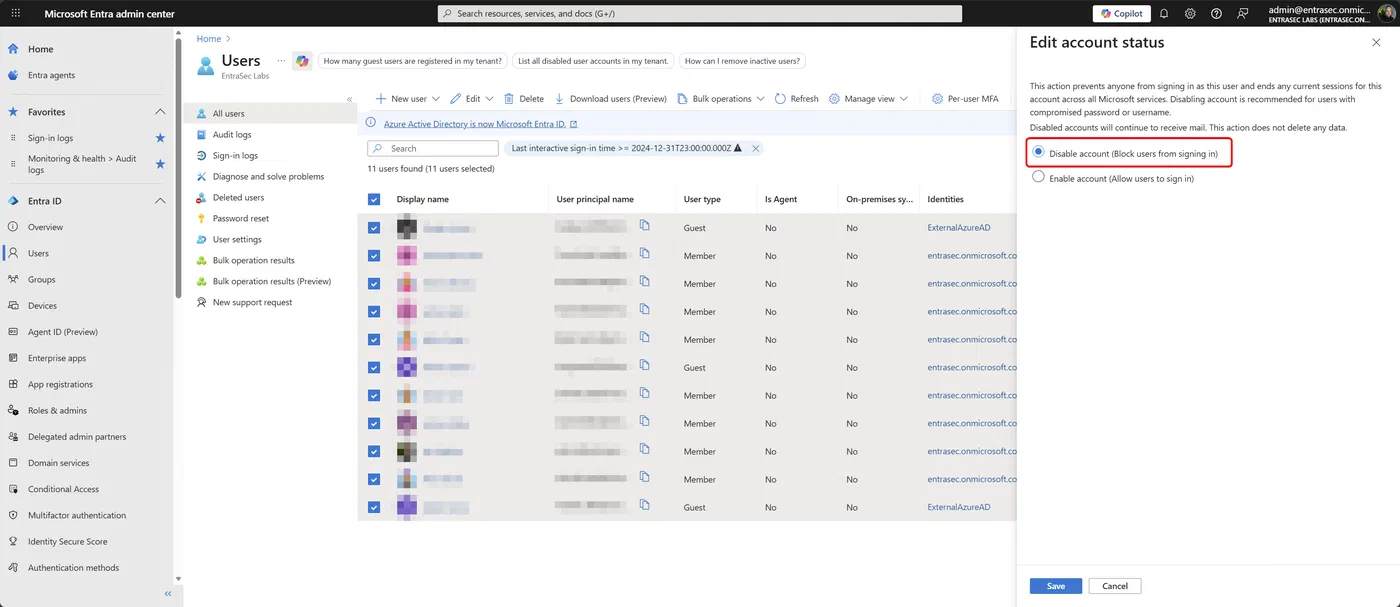
Task: Click the users Search field
Action: (x=433, y=148)
